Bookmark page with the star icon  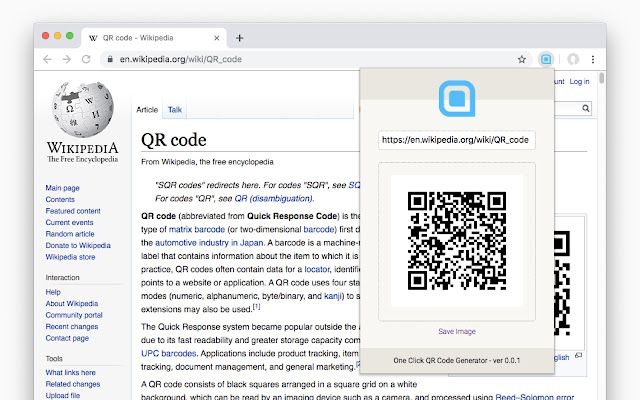[522, 60]
